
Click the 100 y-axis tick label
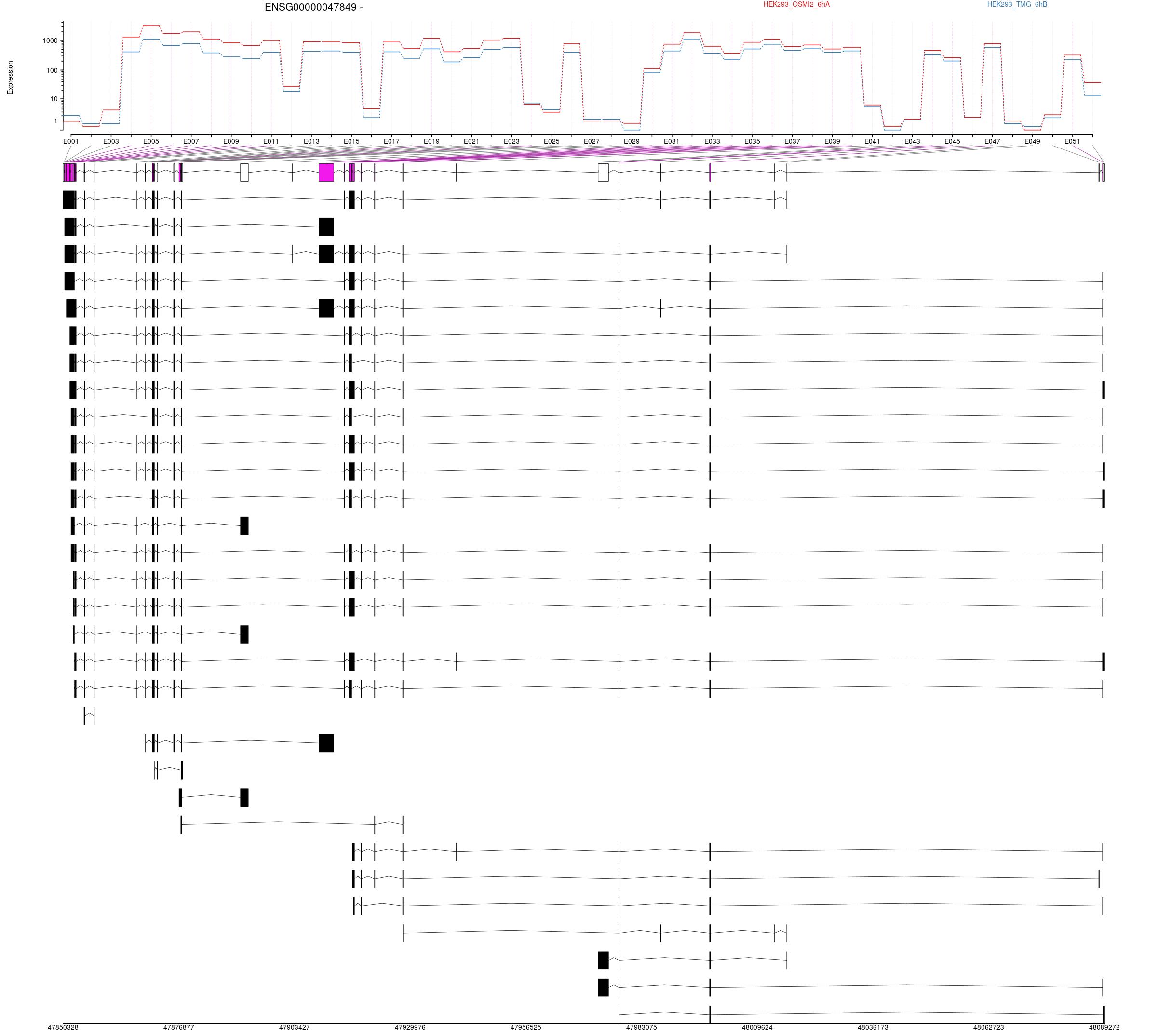(52, 70)
